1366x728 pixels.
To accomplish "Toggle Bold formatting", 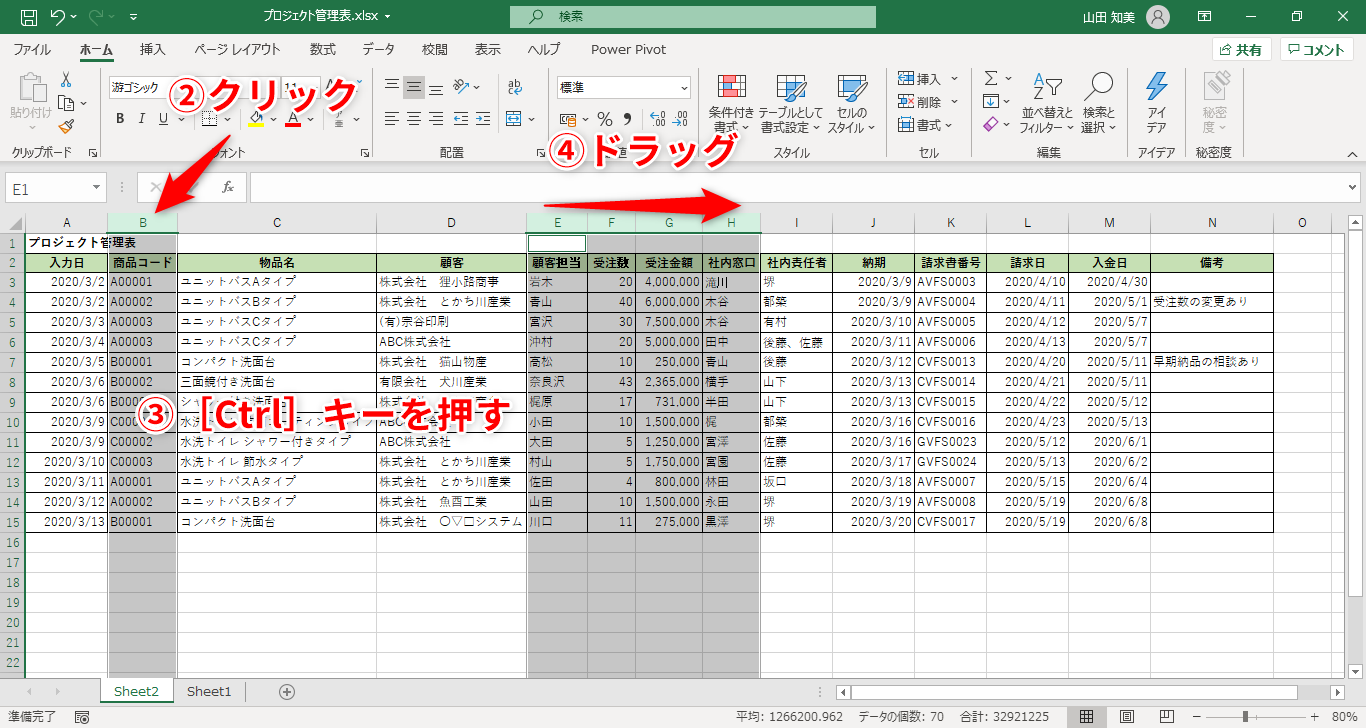I will click(x=120, y=119).
